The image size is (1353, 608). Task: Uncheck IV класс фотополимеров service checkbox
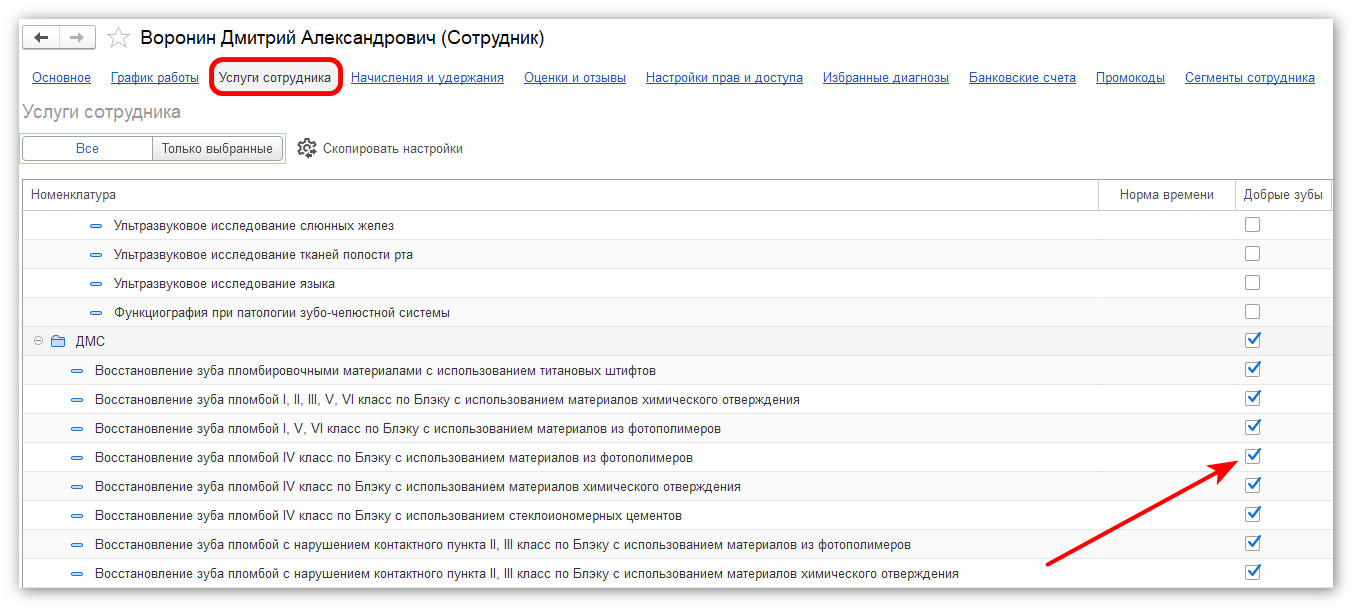coord(1252,456)
